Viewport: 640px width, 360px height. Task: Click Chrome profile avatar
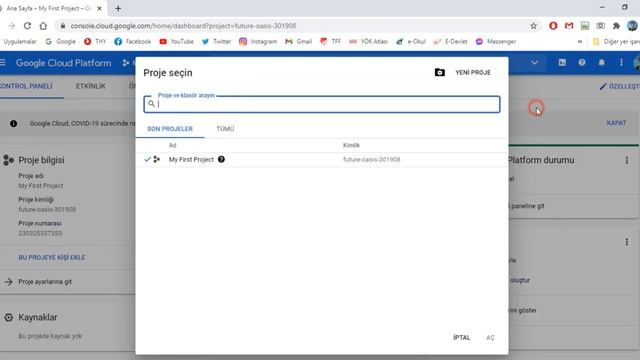click(x=632, y=26)
